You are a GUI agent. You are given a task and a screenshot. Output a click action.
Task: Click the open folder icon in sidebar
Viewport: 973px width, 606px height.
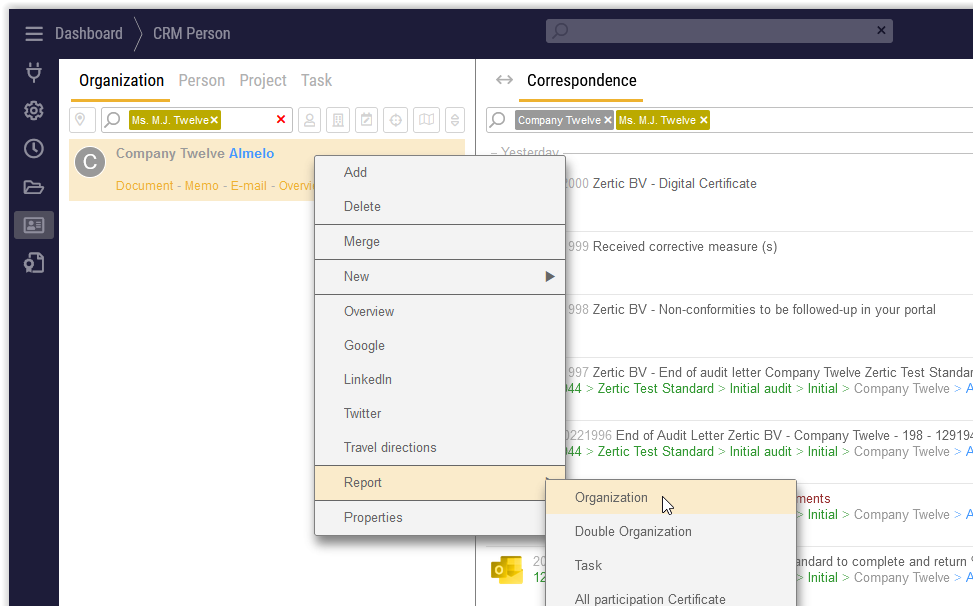pyautogui.click(x=34, y=187)
